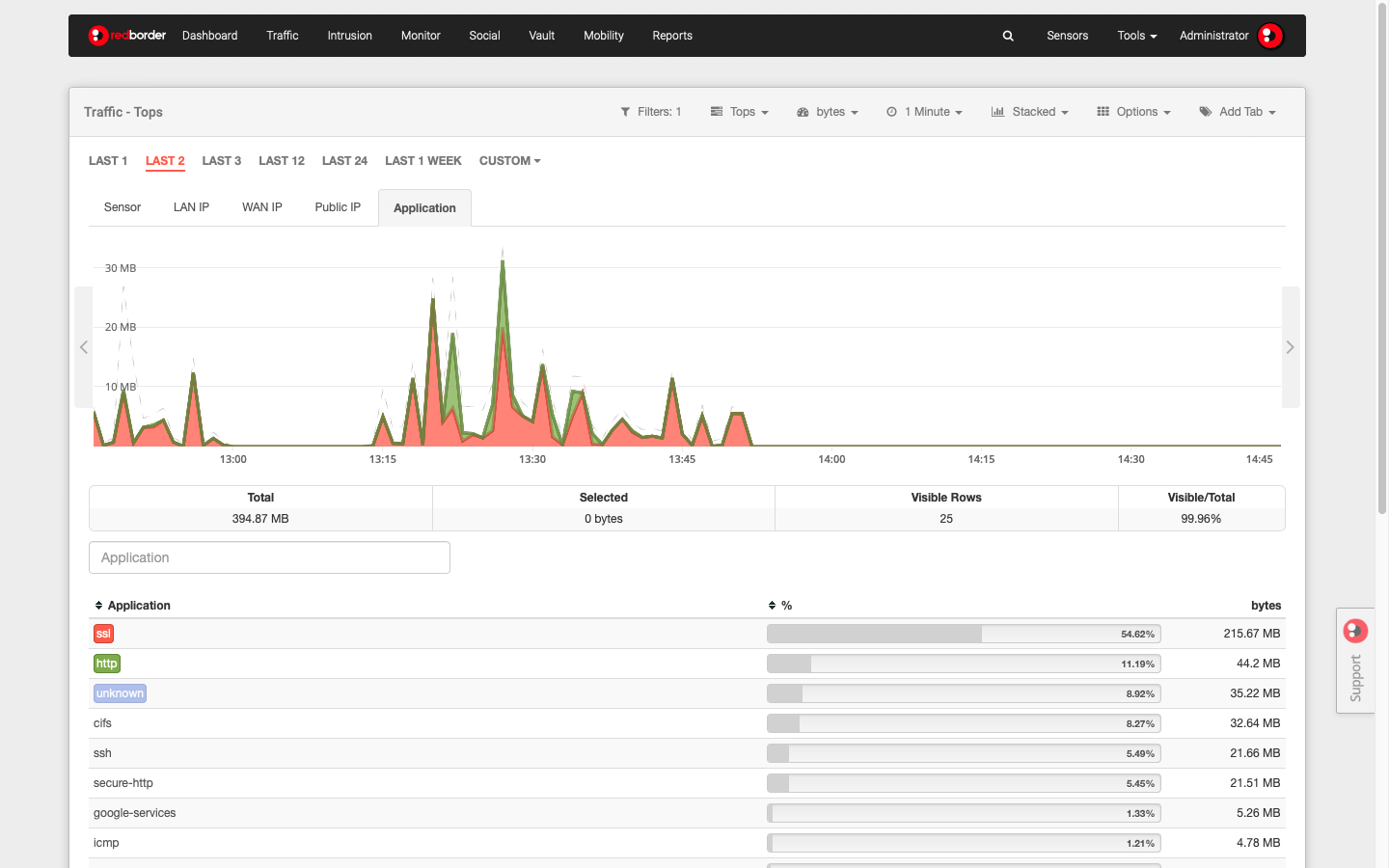Screen dimensions: 1389x868
Task: Toggle the green http application tag
Action: point(106,664)
